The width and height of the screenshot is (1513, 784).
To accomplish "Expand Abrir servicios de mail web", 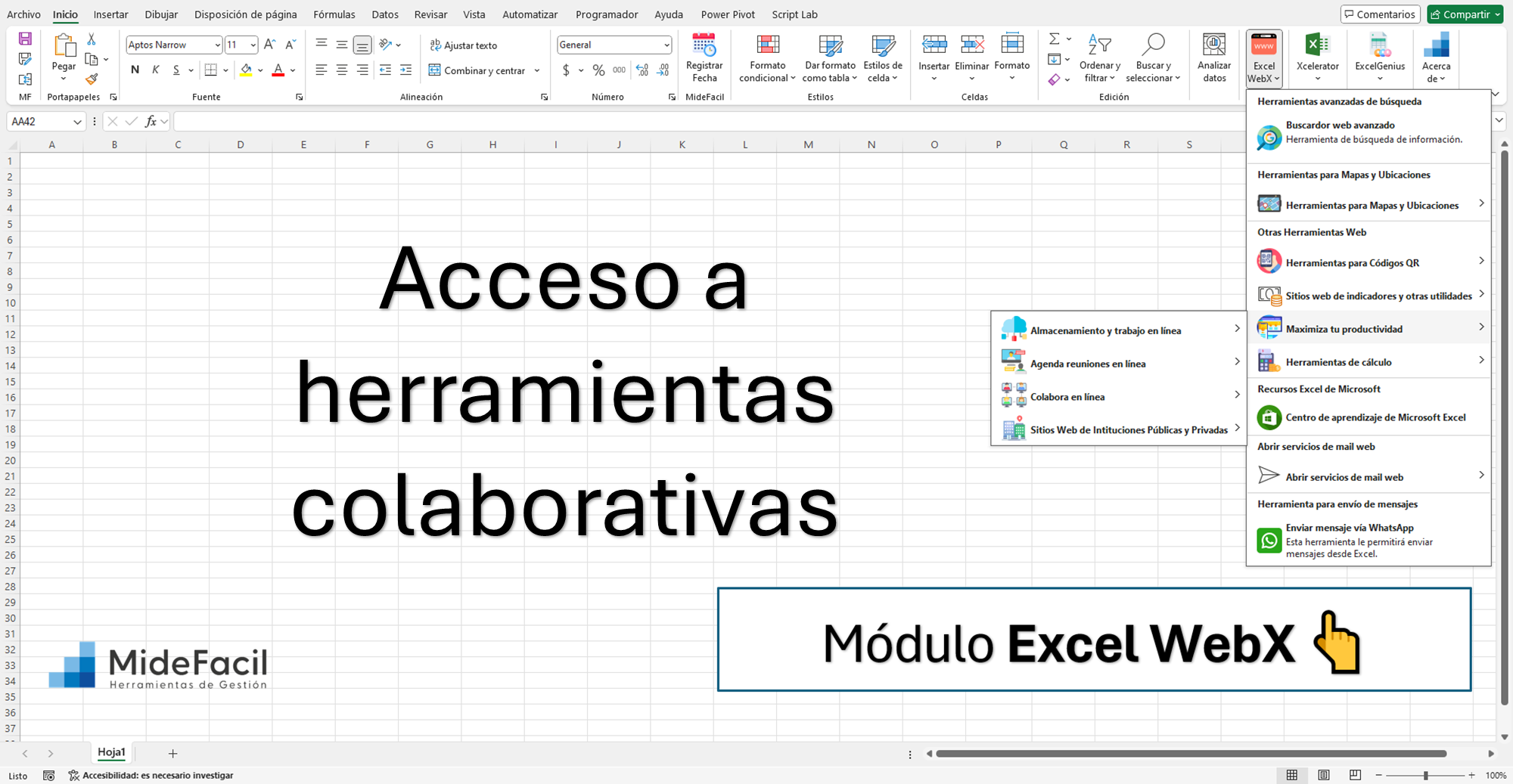I will click(x=1369, y=476).
